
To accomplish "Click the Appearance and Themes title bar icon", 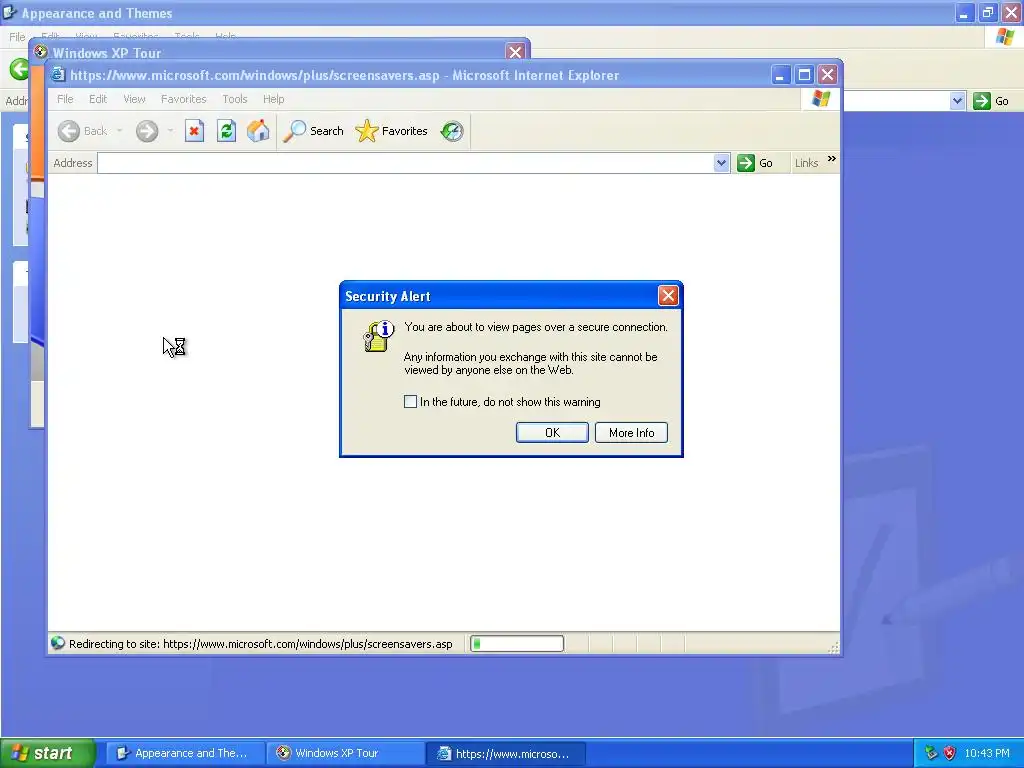I will 9,12.
